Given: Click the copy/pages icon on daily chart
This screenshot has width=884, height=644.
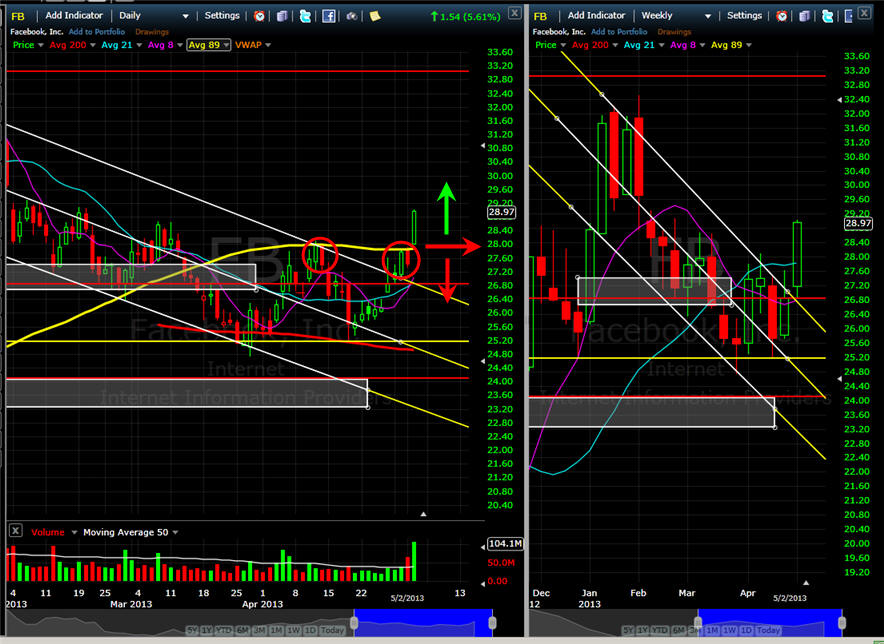Looking at the screenshot, I should (282, 16).
